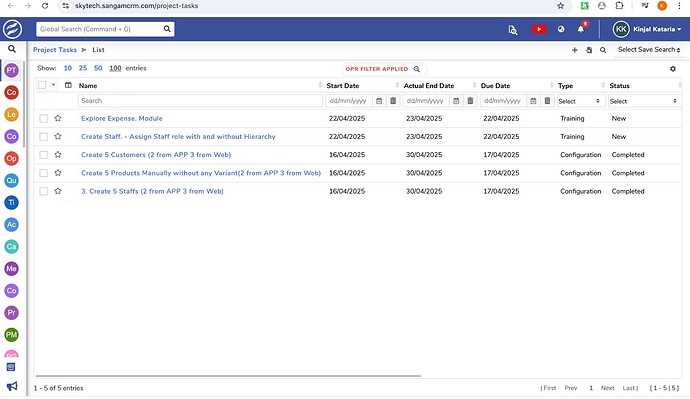The width and height of the screenshot is (690, 399).
Task: Open the YouTube video icon in header
Action: (x=539, y=29)
